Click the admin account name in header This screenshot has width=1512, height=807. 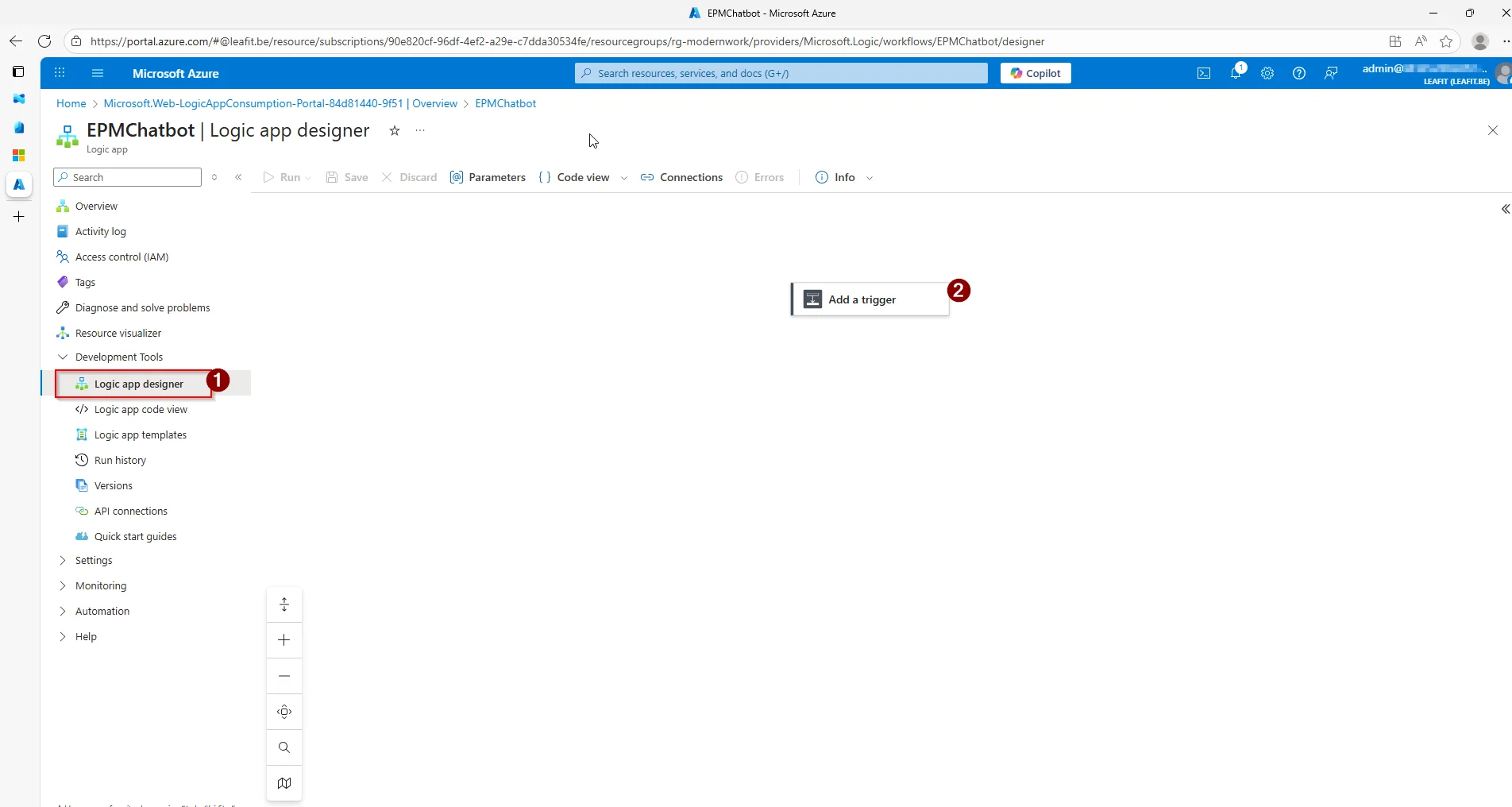point(1423,69)
